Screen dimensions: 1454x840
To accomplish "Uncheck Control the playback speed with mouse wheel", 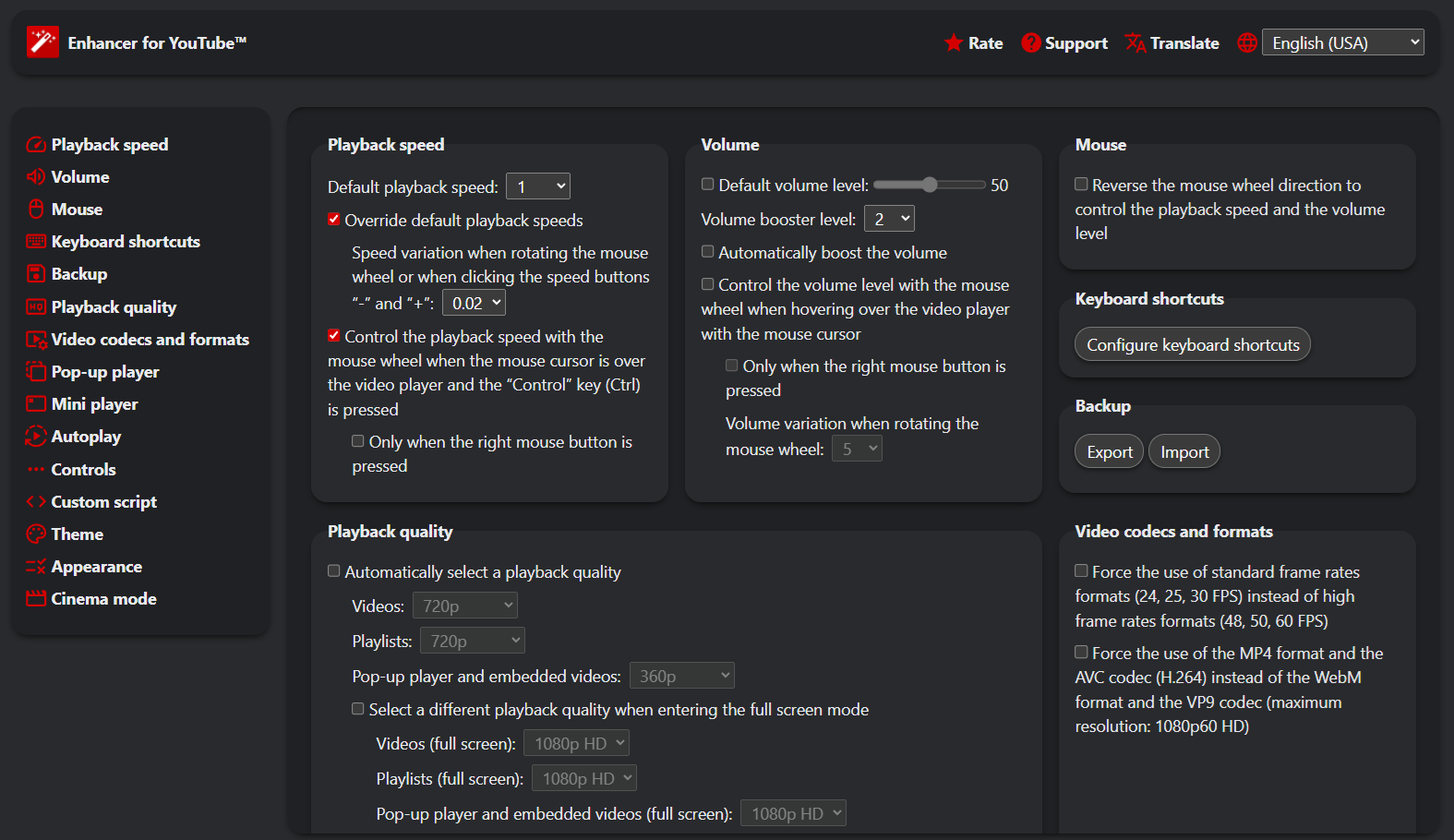I will point(334,336).
